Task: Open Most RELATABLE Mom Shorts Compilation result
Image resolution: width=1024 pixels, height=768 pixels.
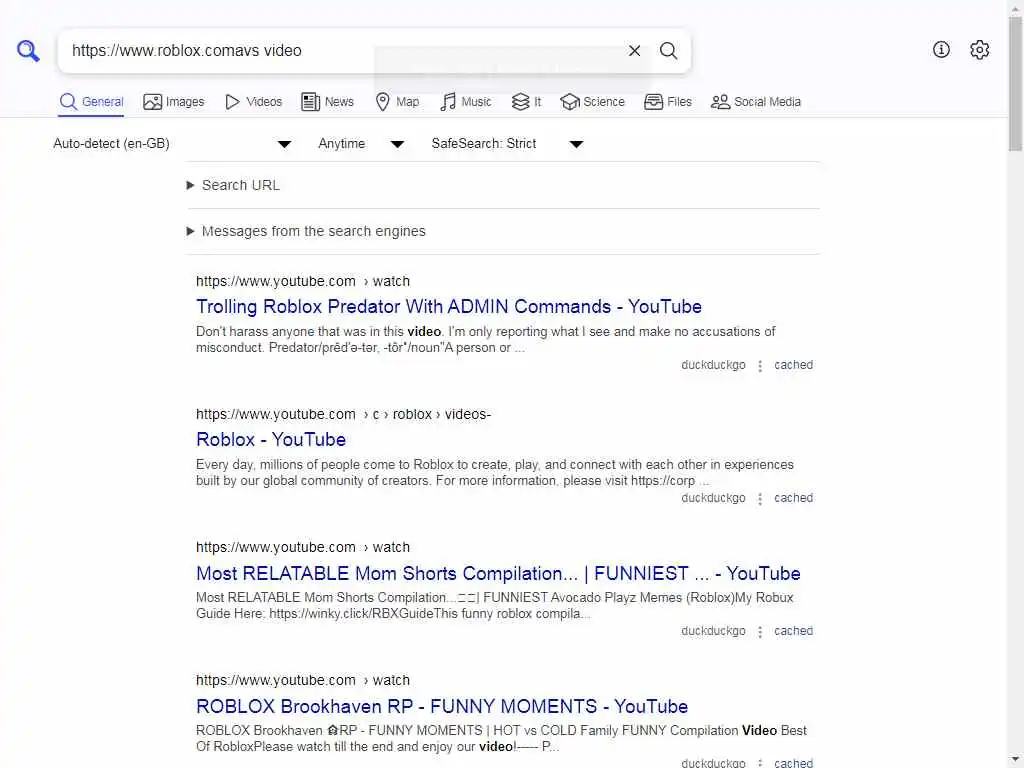Action: click(x=498, y=573)
